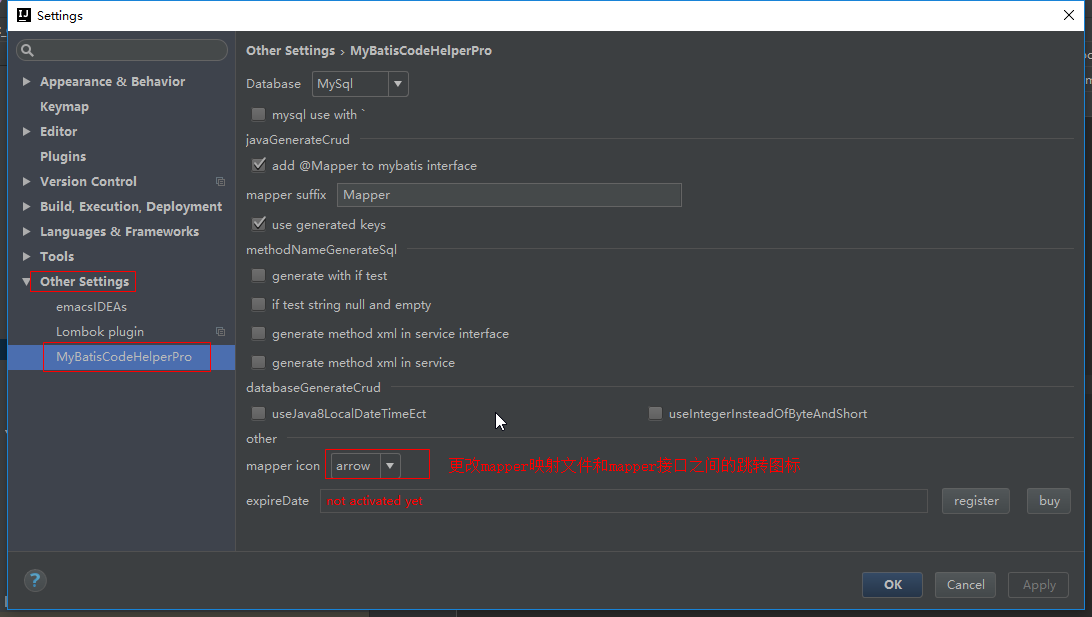Click the OK button

click(x=892, y=585)
